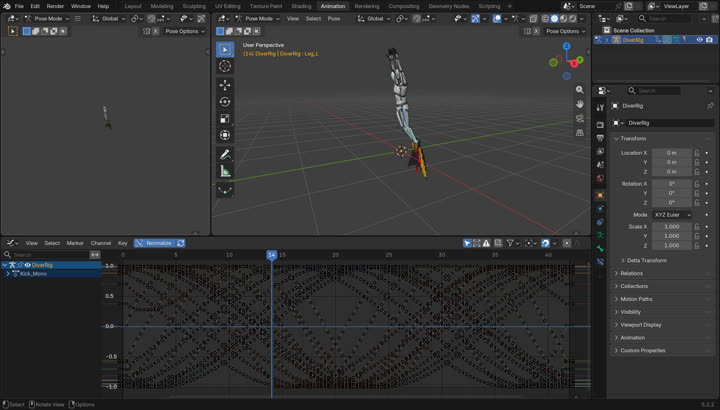The image size is (720, 410).
Task: Toggle Normalize in graph editor
Action: [x=154, y=243]
